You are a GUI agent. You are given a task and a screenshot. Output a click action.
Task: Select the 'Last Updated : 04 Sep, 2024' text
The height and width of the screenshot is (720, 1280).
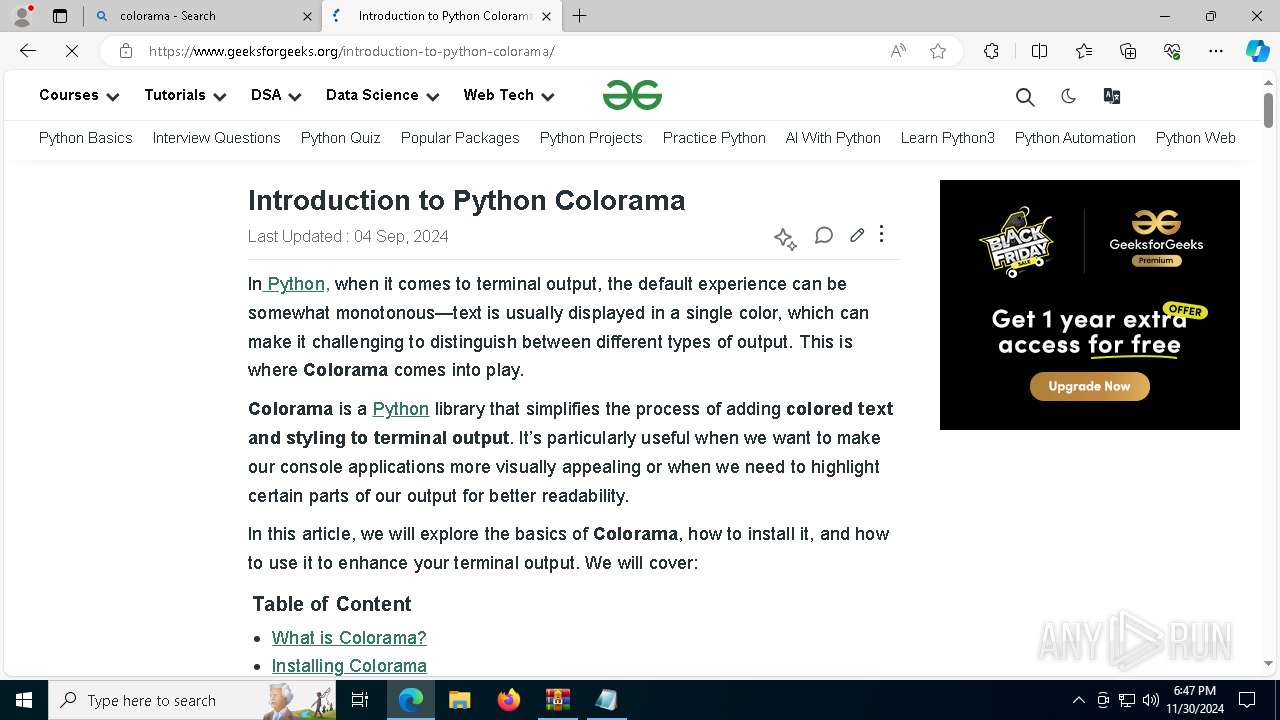348,237
